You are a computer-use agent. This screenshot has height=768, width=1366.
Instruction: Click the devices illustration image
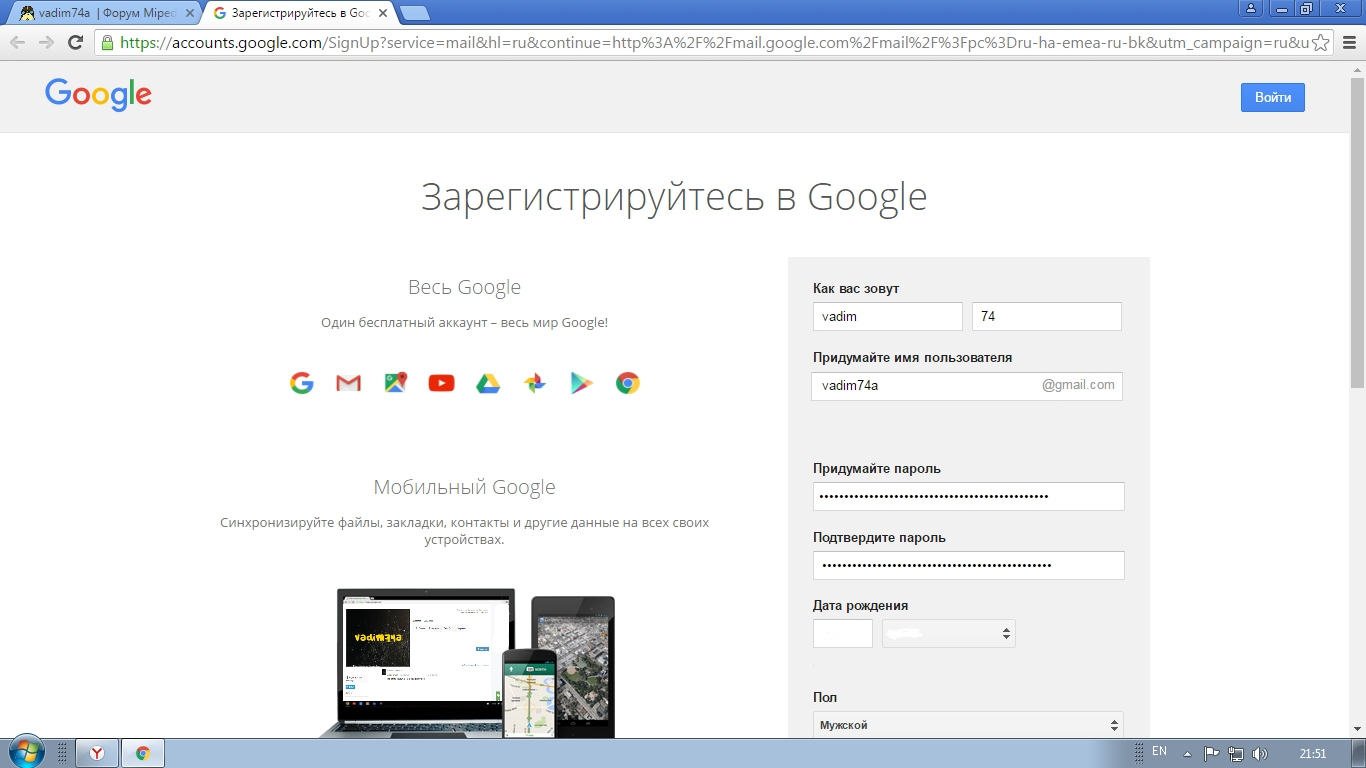tap(467, 663)
